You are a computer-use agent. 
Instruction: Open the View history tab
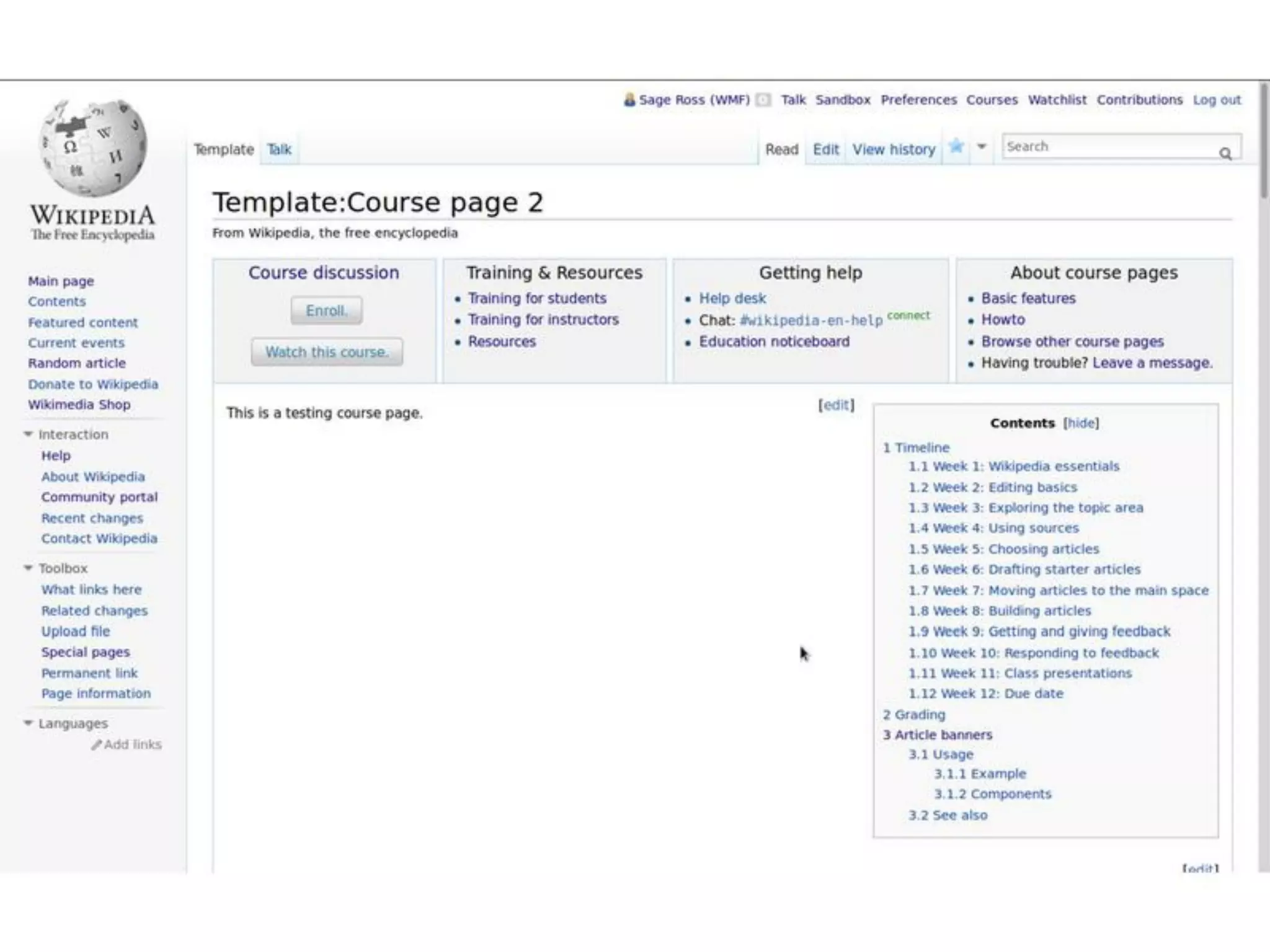click(894, 149)
